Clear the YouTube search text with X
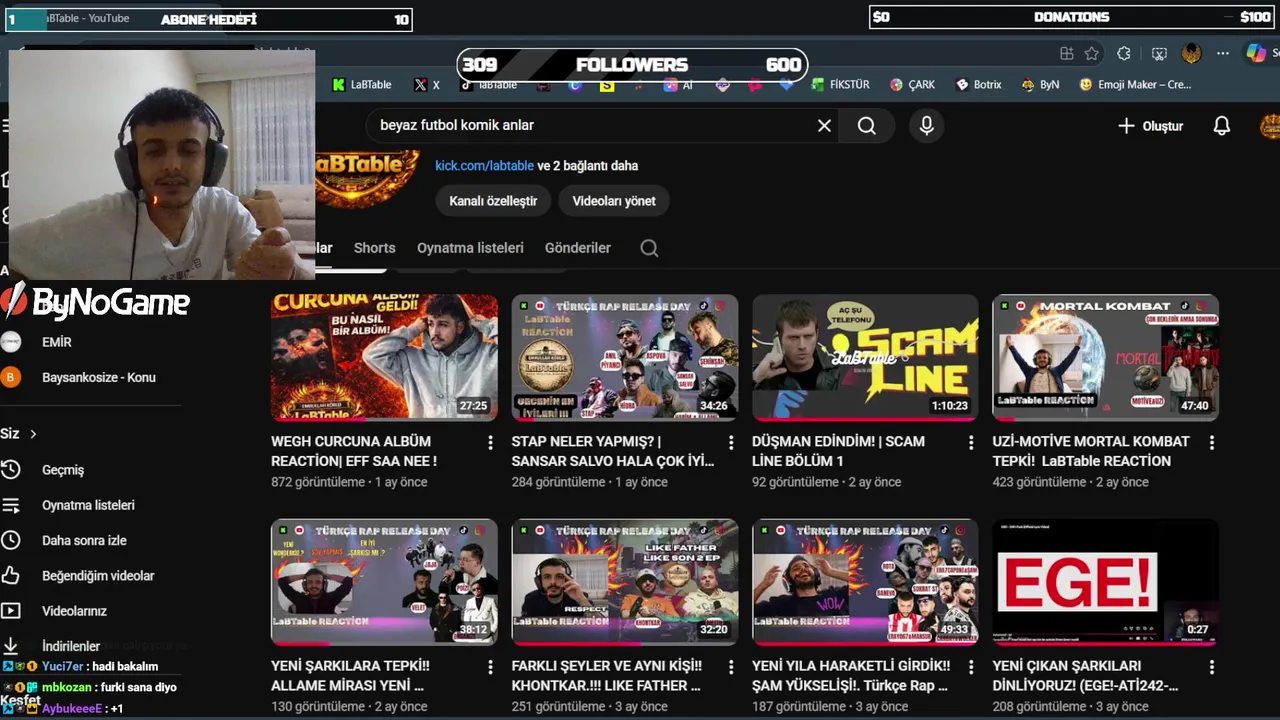 pos(824,125)
